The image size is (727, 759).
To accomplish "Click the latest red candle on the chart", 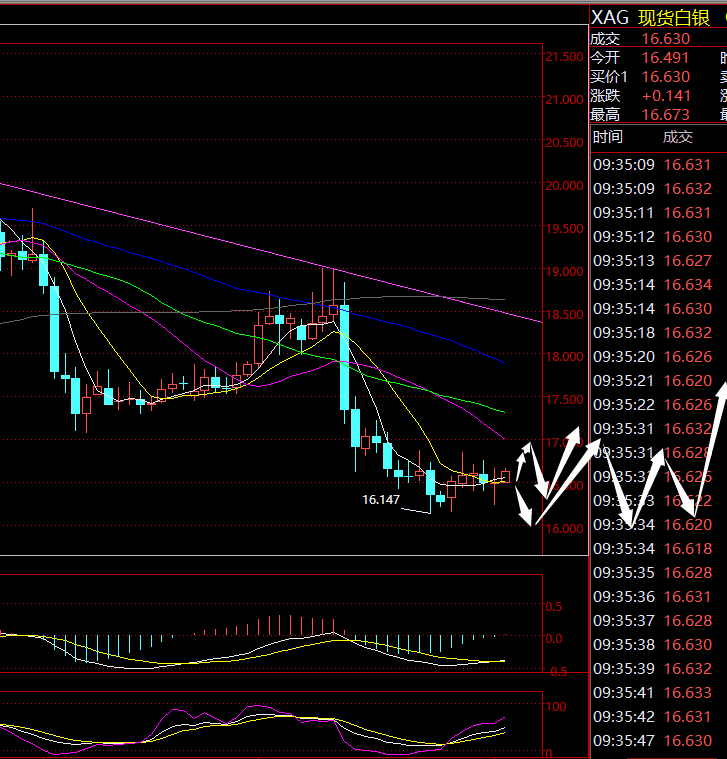I will coord(505,476).
